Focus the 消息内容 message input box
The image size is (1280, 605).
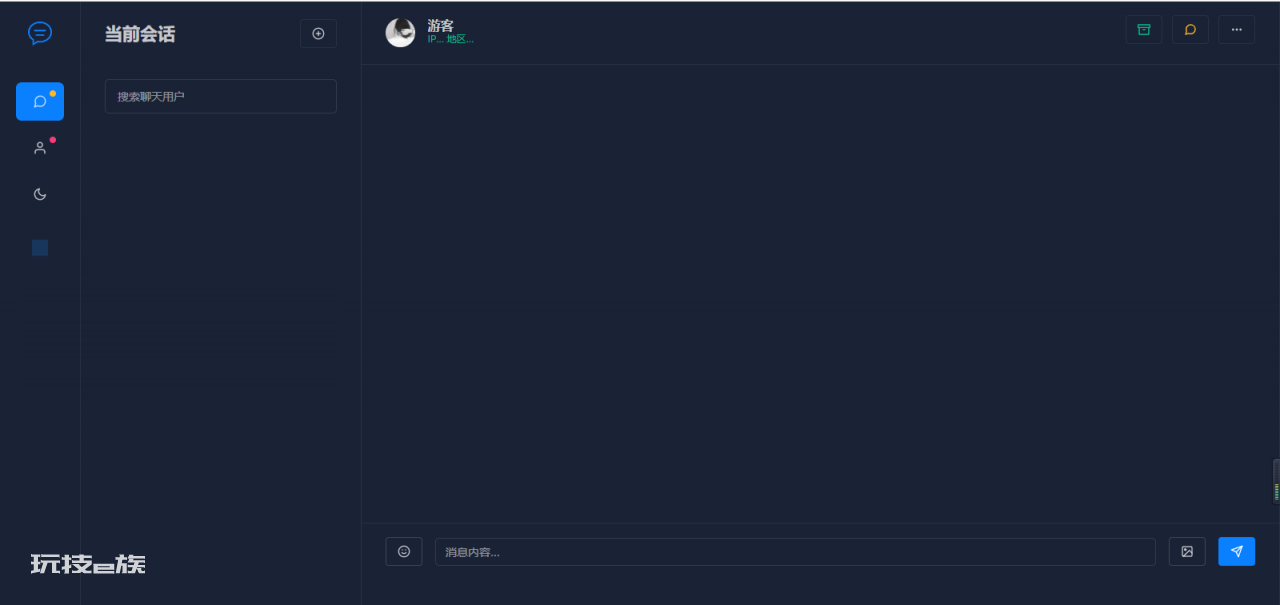(795, 552)
